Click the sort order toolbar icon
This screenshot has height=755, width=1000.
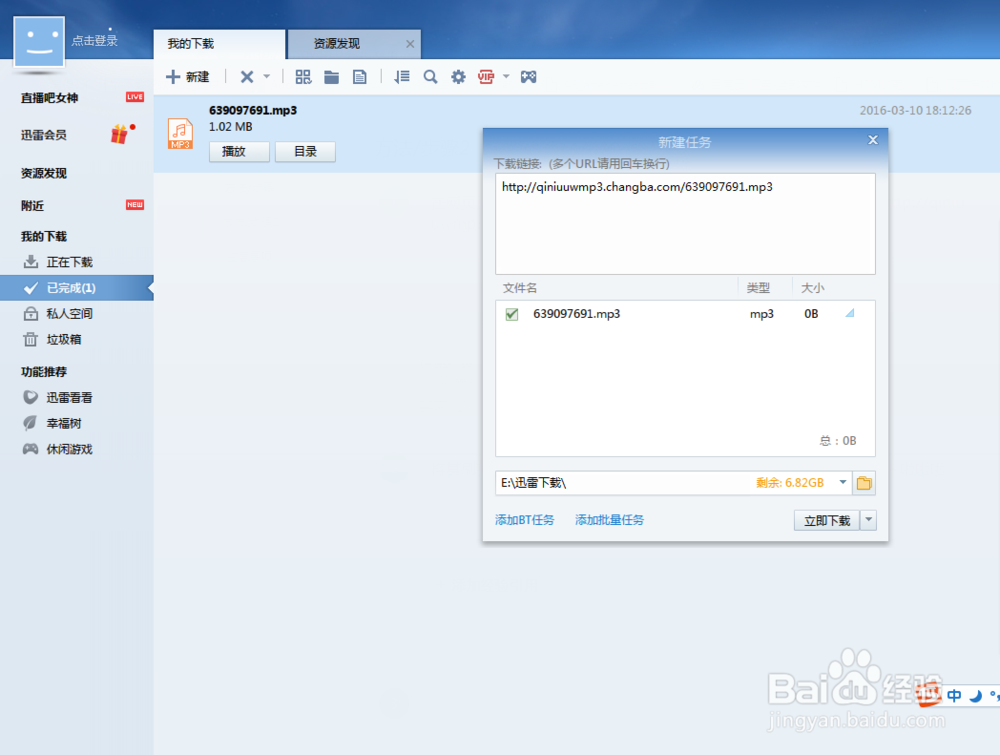pyautogui.click(x=402, y=77)
